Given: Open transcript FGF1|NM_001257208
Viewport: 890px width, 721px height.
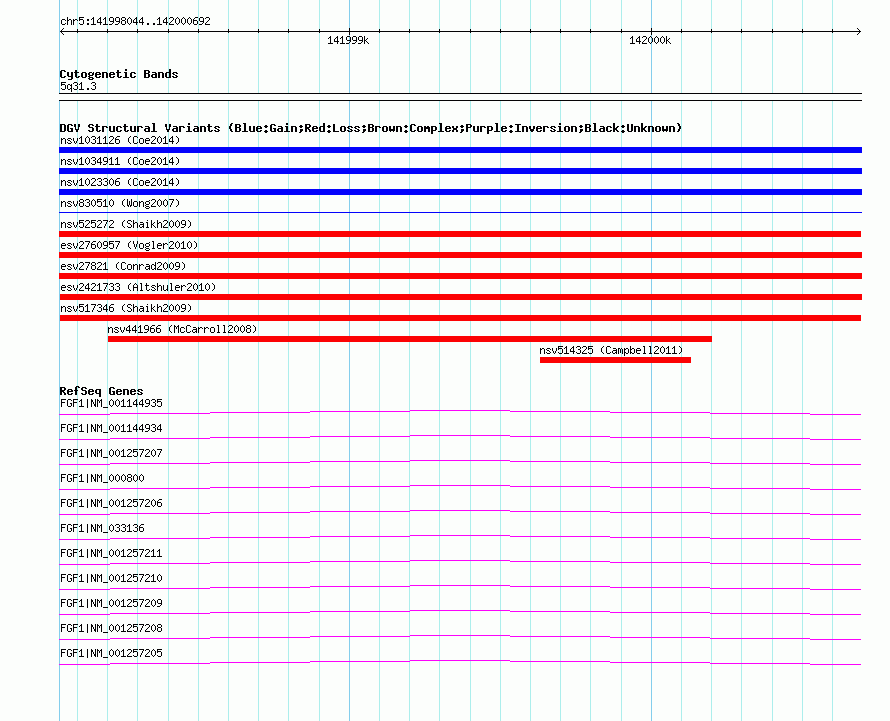Looking at the screenshot, I should (x=111, y=628).
